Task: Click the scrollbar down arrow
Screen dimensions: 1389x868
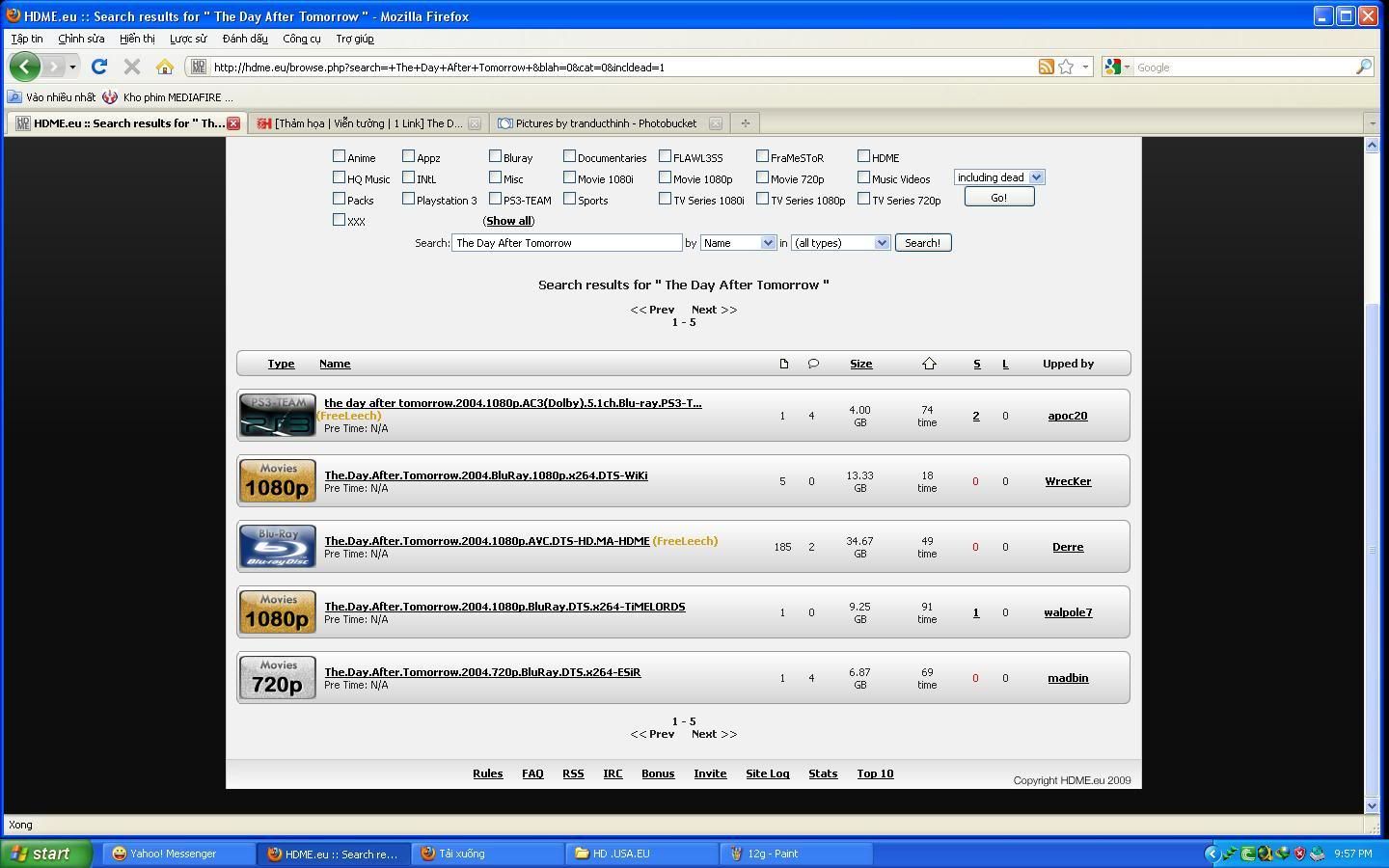Action: click(1373, 805)
